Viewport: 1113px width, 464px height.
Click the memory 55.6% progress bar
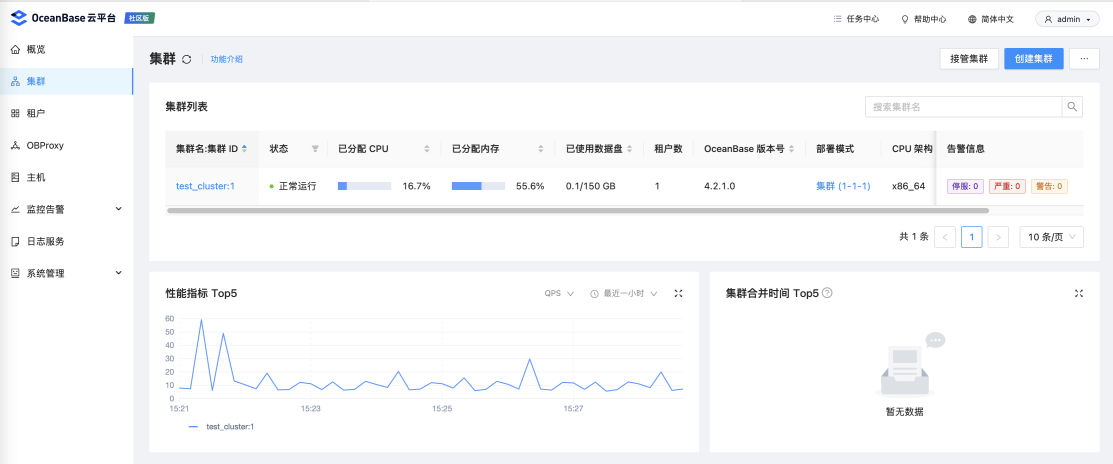478,186
